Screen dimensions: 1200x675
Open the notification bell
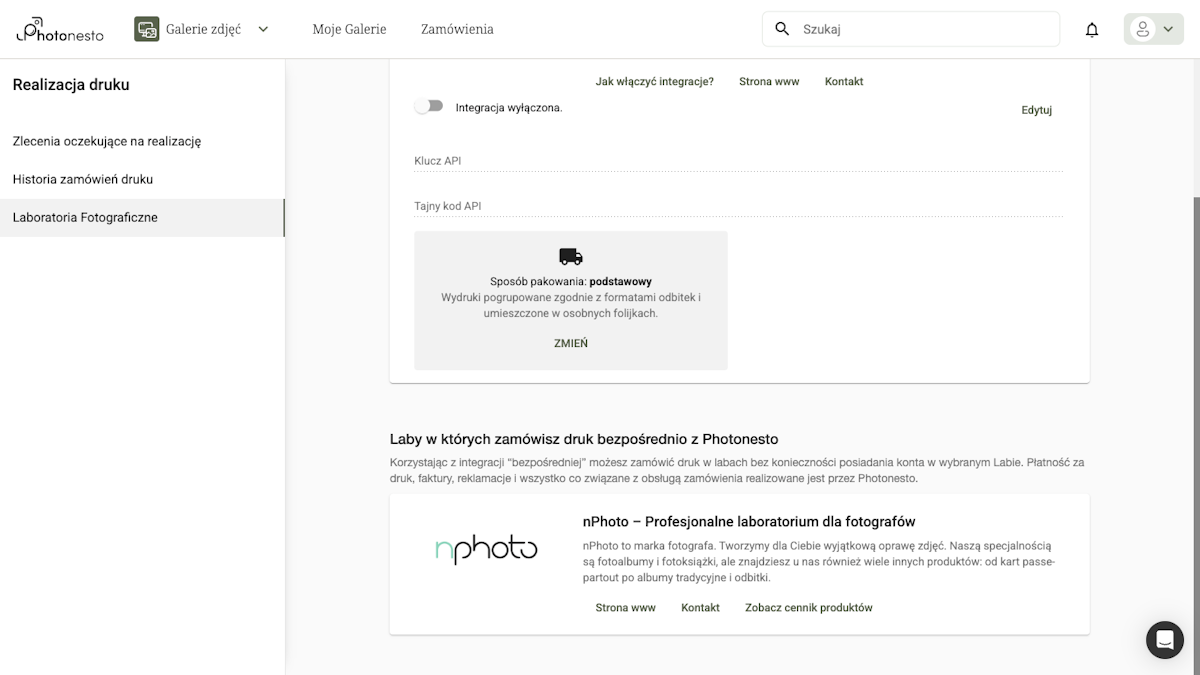1091,30
